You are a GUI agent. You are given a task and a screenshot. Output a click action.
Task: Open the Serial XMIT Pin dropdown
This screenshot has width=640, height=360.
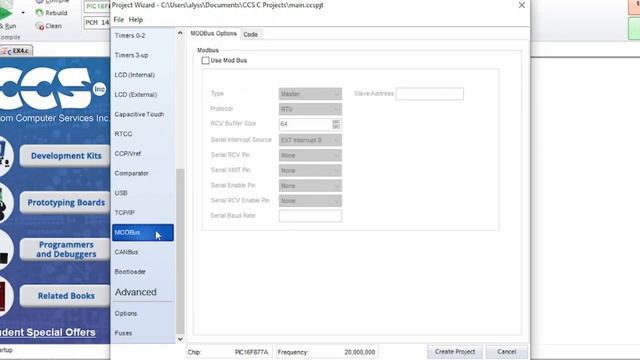coord(310,170)
